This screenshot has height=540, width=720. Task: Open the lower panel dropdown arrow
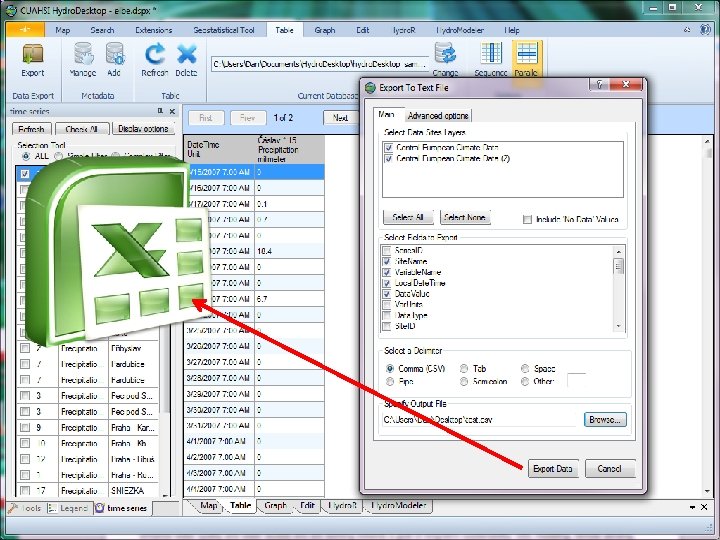(x=692, y=507)
